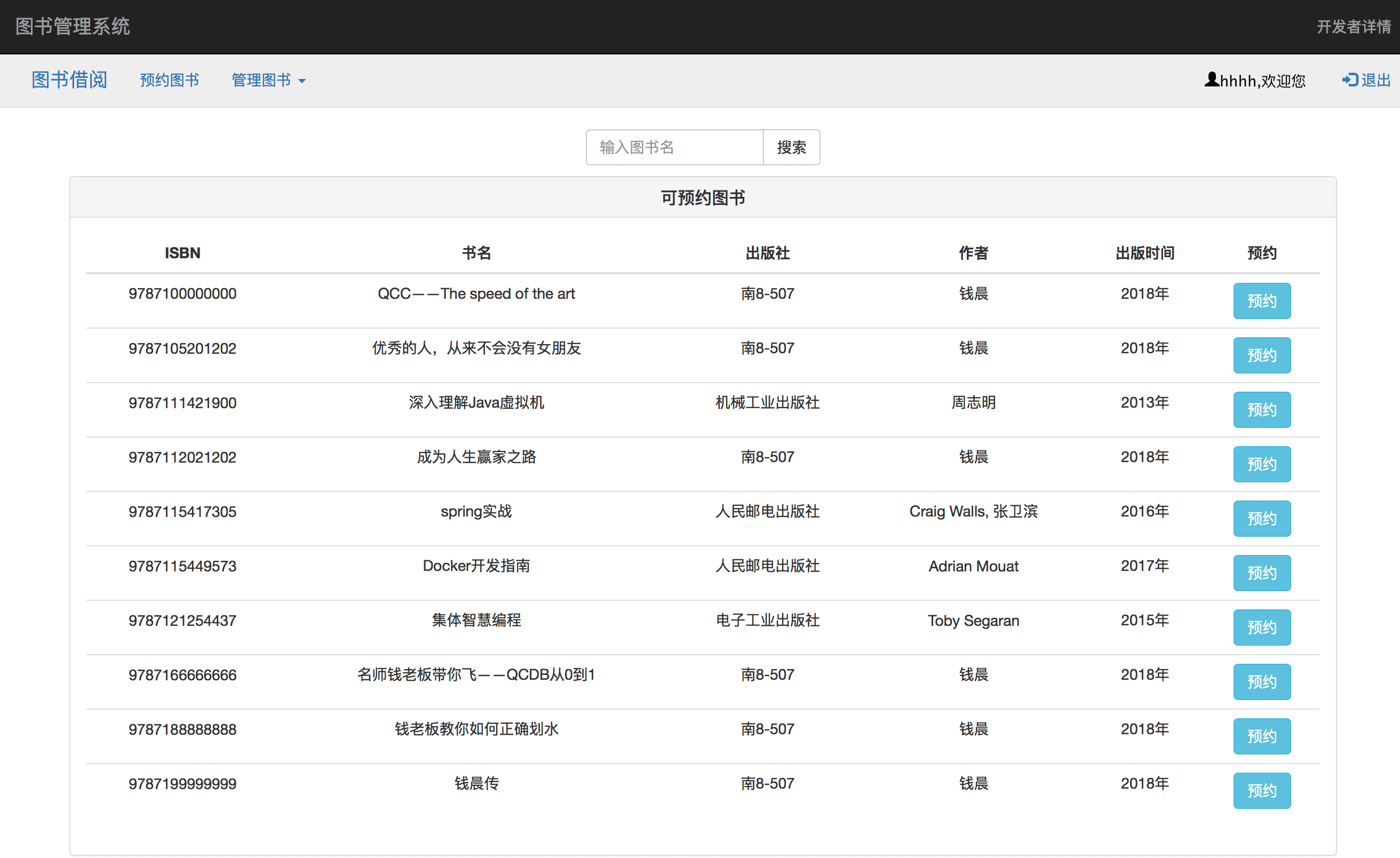Reserve 钱晨传 book

tap(1261, 790)
